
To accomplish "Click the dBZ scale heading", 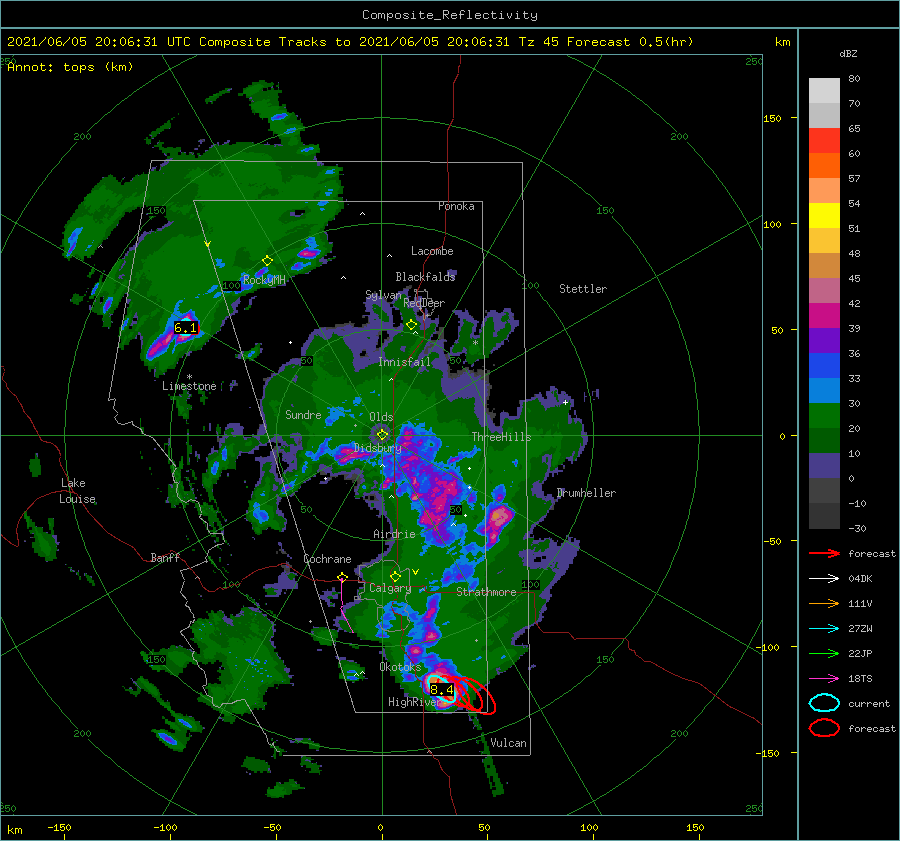I will (x=848, y=53).
